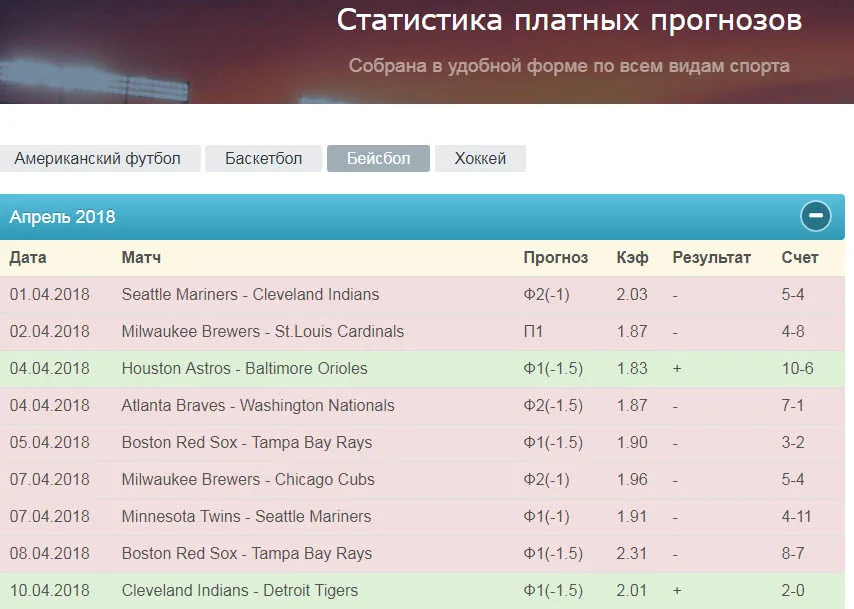The width and height of the screenshot is (854, 609).
Task: Select Seattle Mariners - Cleveland Indians match
Action: (x=251, y=294)
